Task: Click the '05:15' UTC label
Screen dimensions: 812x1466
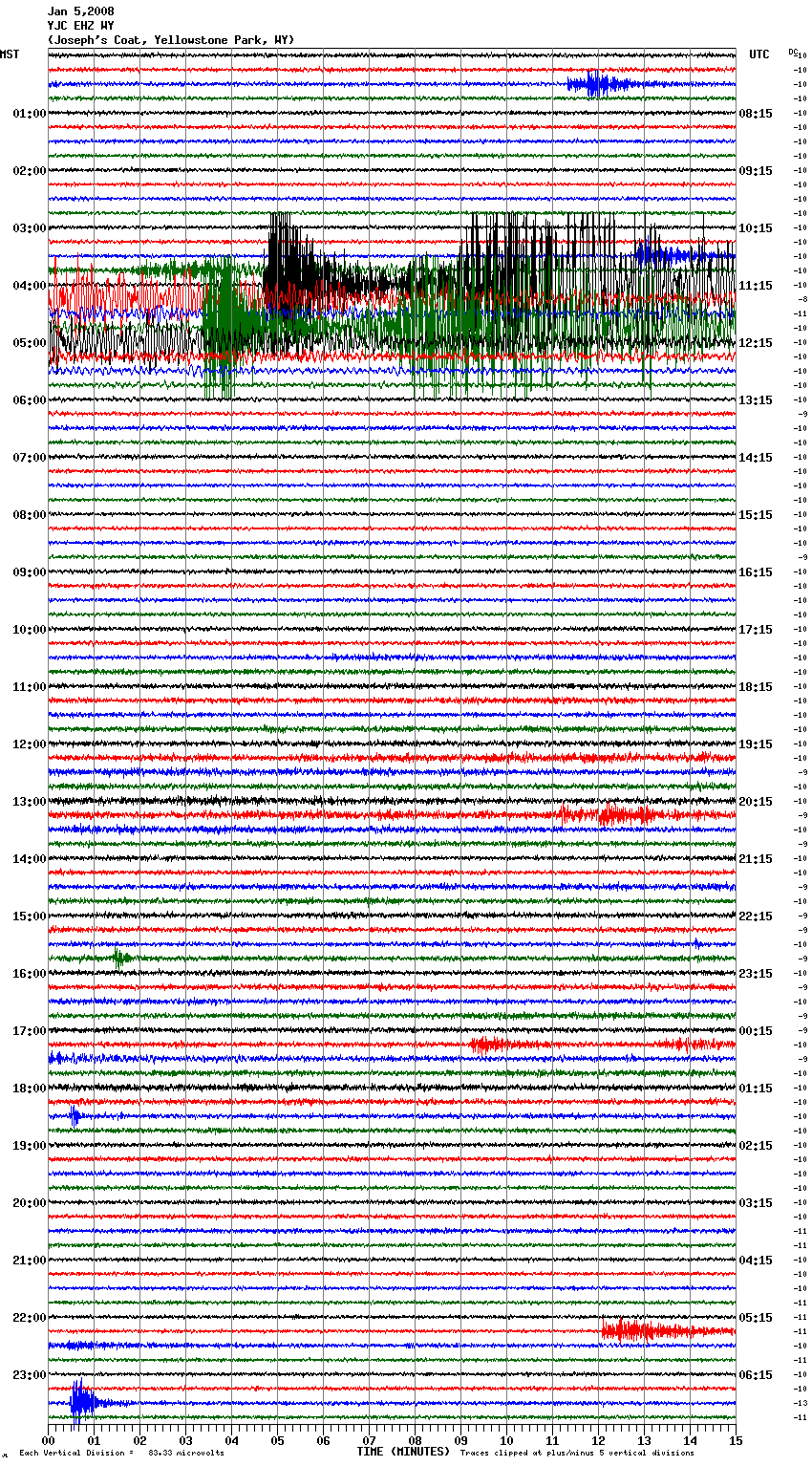Action: coord(756,1318)
